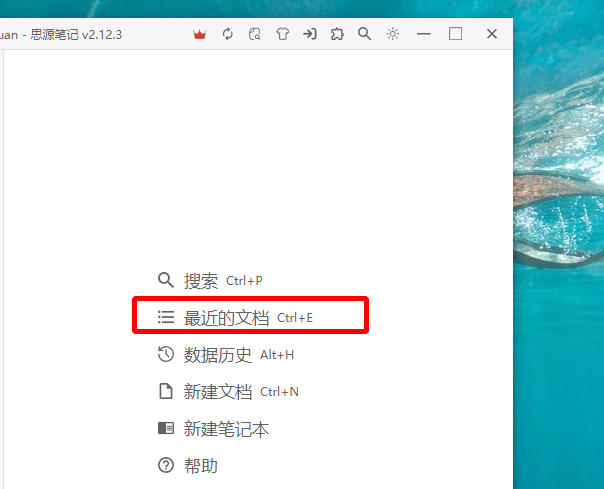Viewport: 604px width, 489px height.
Task: Click the notebook icon beside 新建笔记本
Action: 166,428
